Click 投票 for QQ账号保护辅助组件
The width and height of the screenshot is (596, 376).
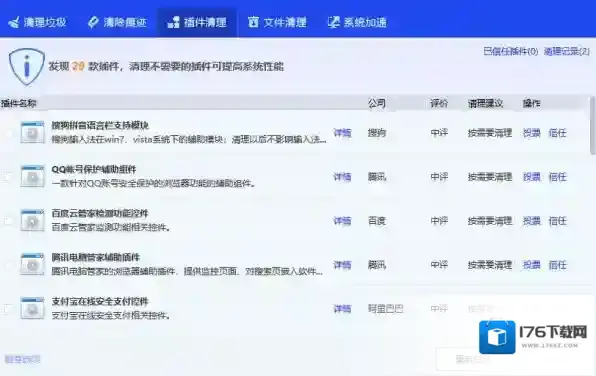click(x=531, y=177)
